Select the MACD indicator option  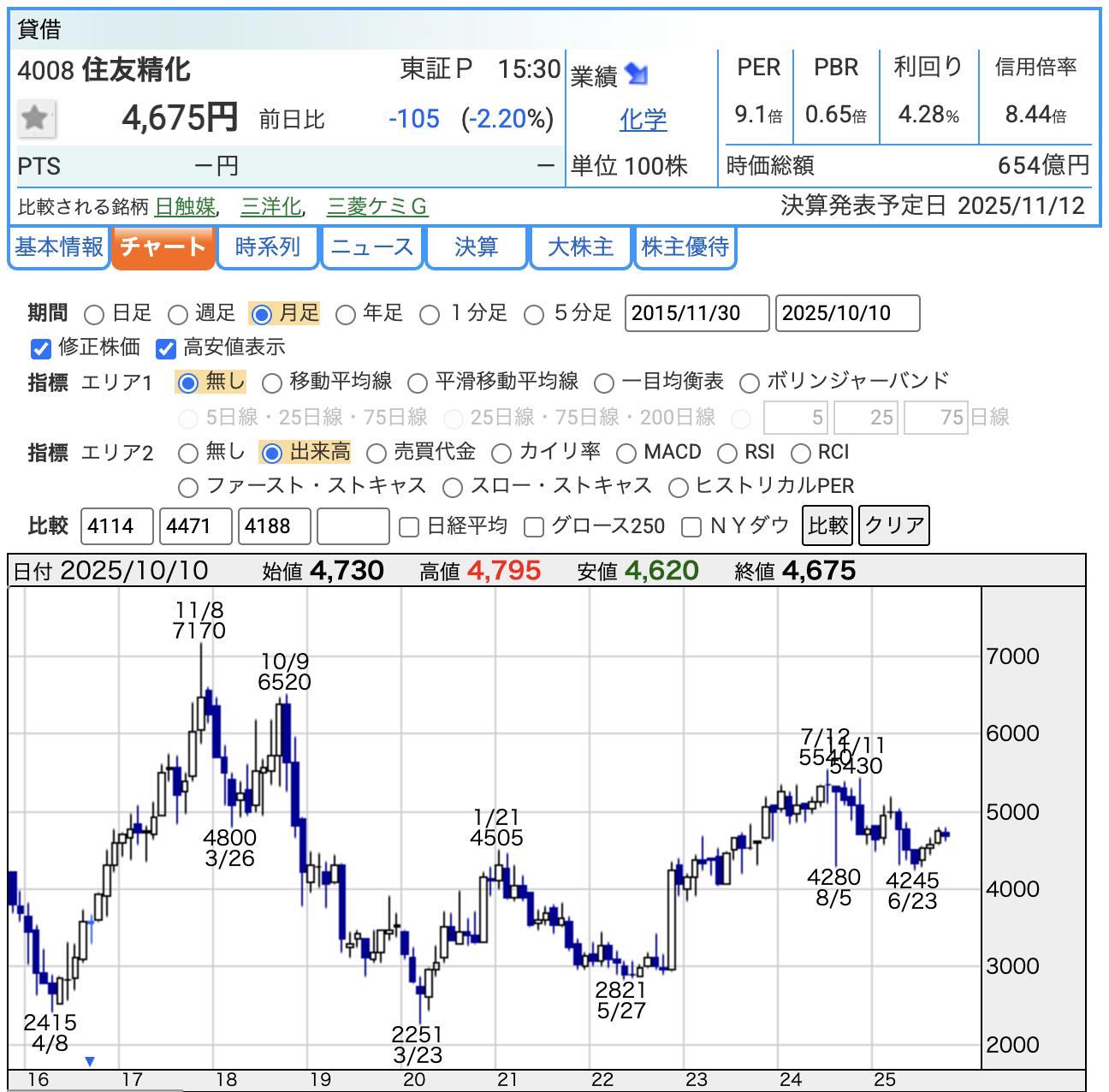(x=626, y=453)
